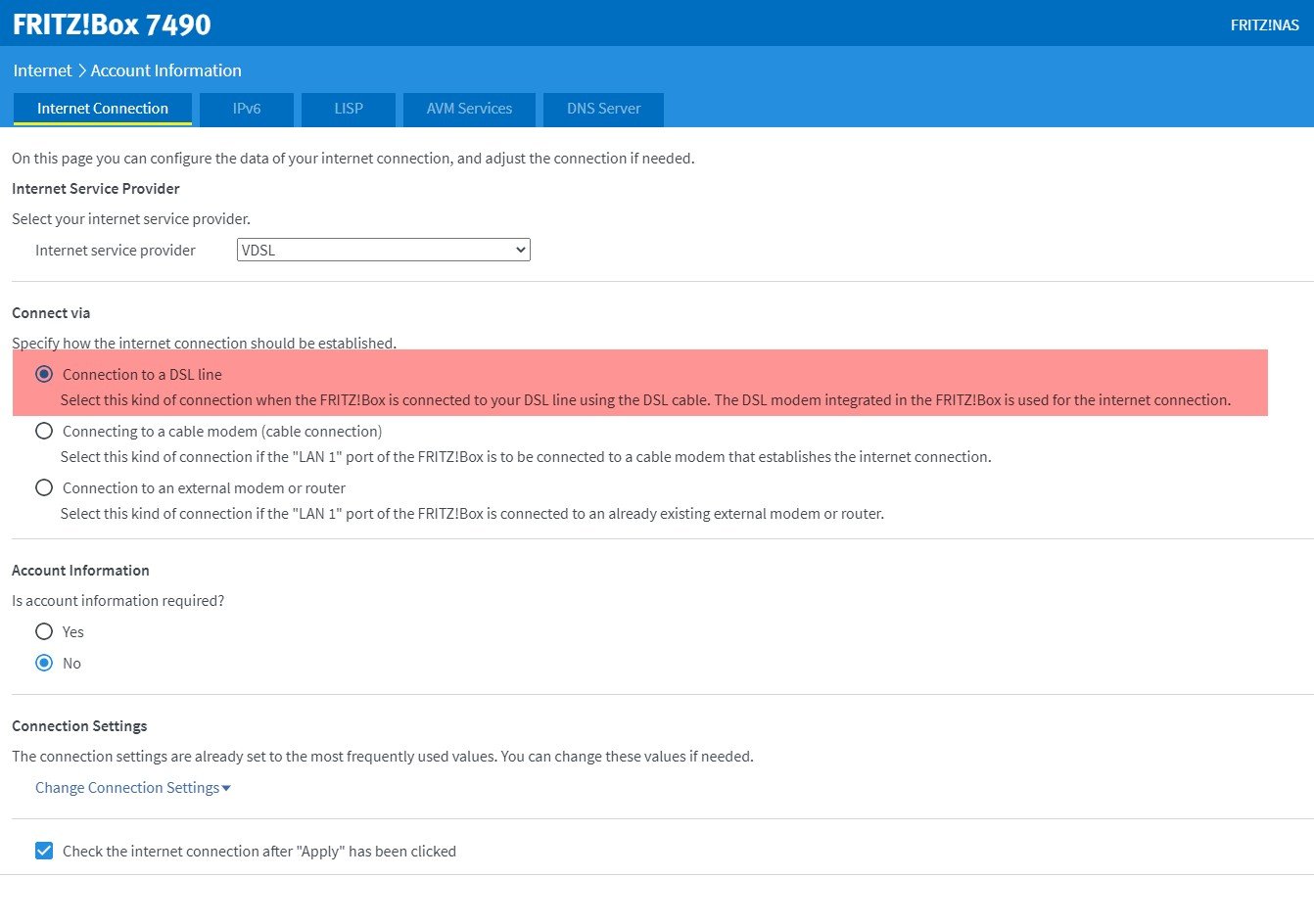Open the Internet Connection tab
Image resolution: width=1314 pixels, height=924 pixels.
103,109
